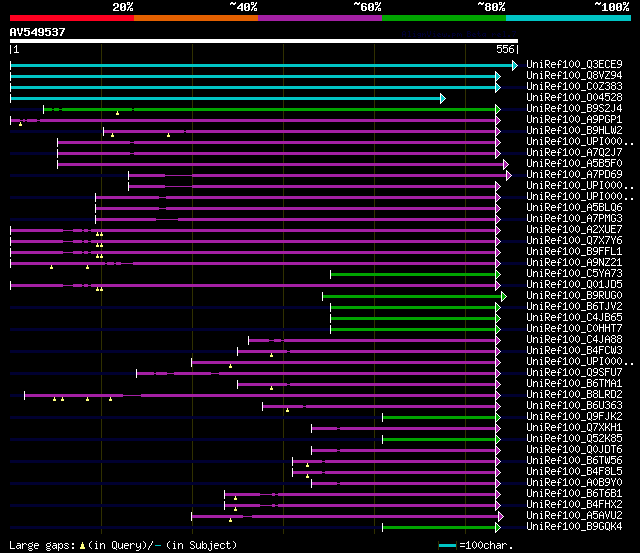This screenshot has height=553, width=640.
Task: Click the cyan alignment bar for O04528
Action: click(x=225, y=98)
